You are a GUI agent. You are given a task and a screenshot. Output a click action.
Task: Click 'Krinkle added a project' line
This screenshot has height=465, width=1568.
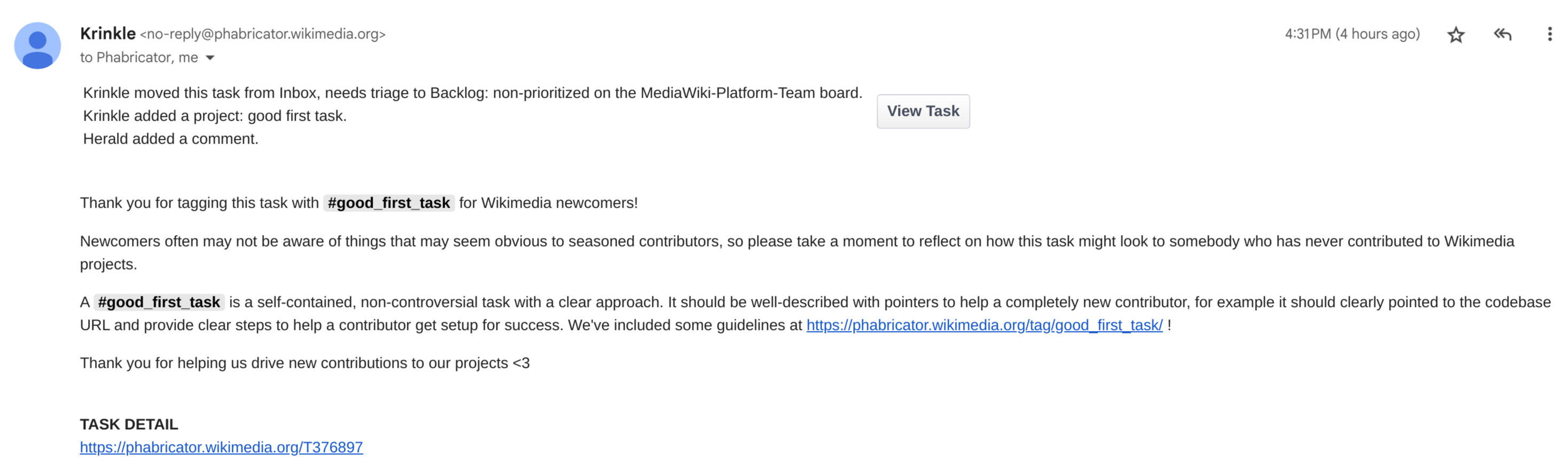(215, 116)
